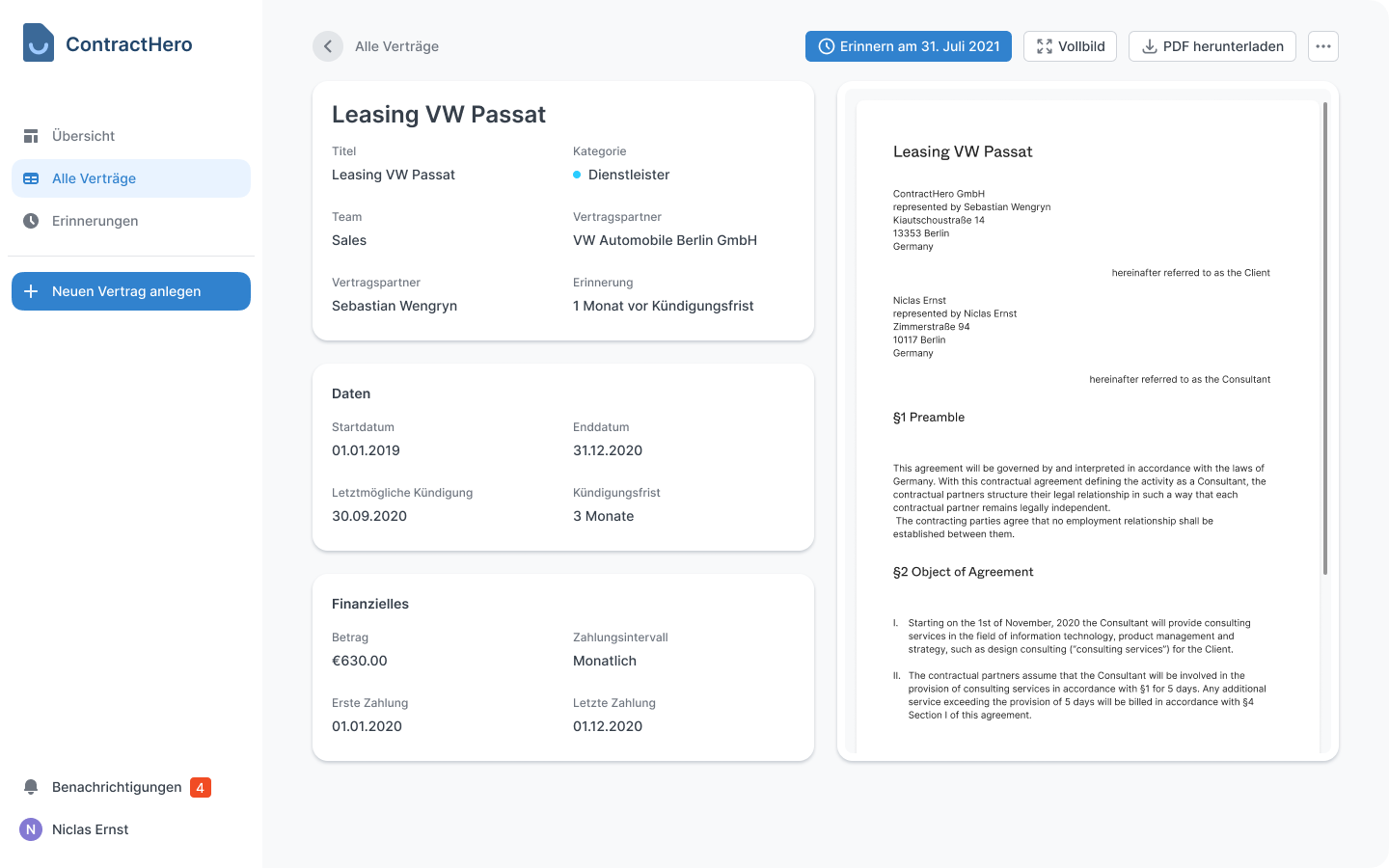
Task: Click Letztmögliche Kündigung value 30.09.2020
Action: (x=369, y=516)
